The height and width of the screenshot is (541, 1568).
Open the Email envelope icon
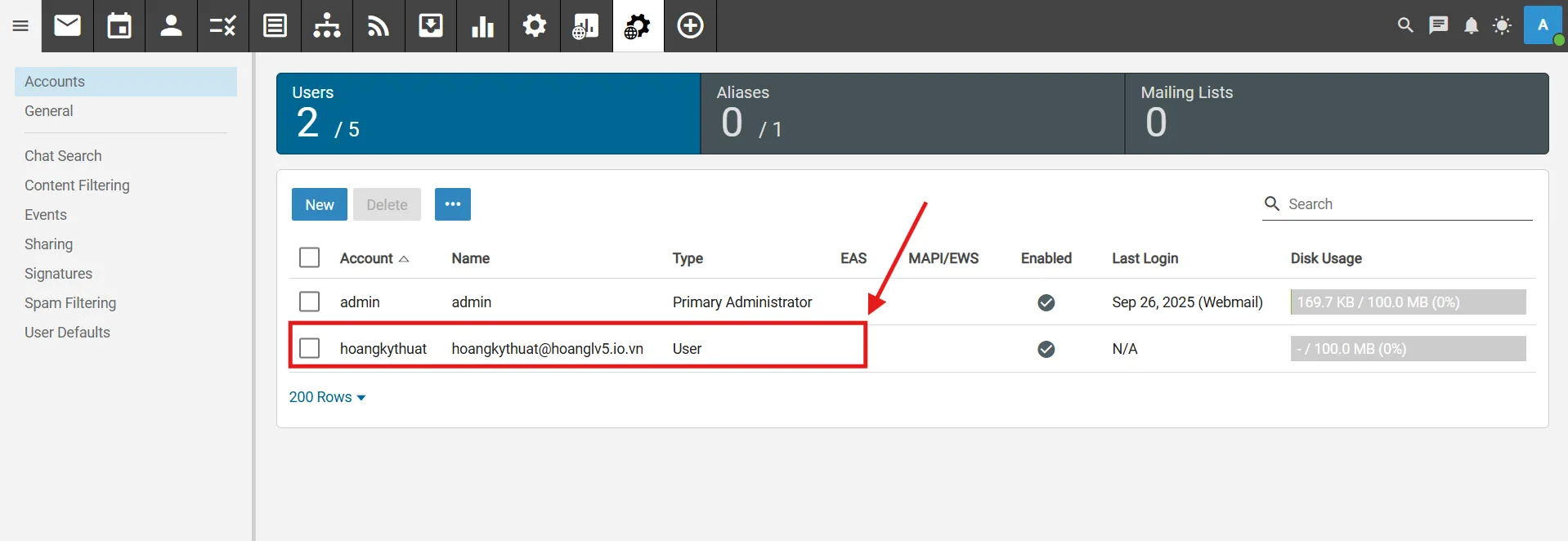coord(68,26)
